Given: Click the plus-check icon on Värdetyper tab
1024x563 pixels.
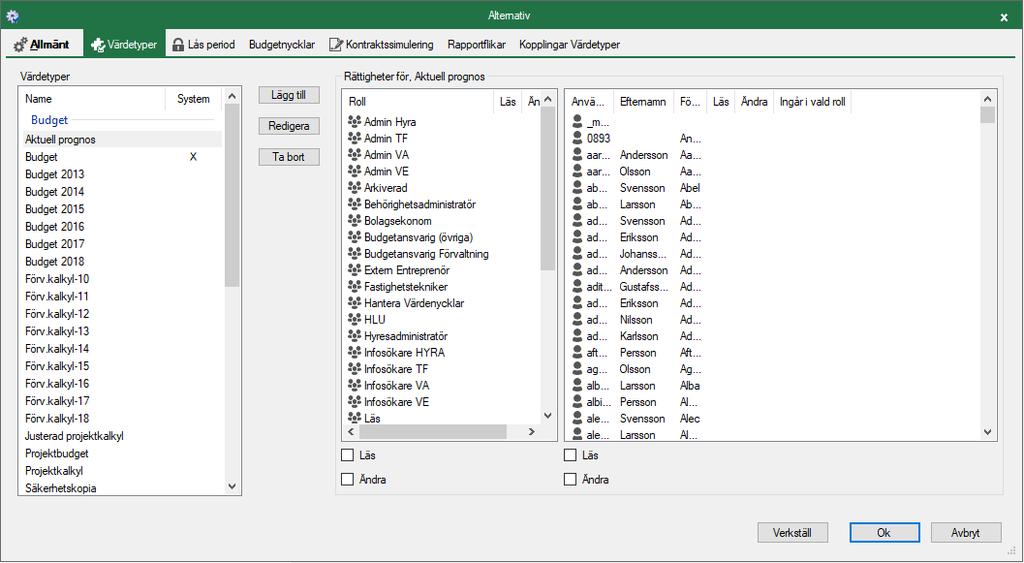Looking at the screenshot, I should [x=99, y=45].
